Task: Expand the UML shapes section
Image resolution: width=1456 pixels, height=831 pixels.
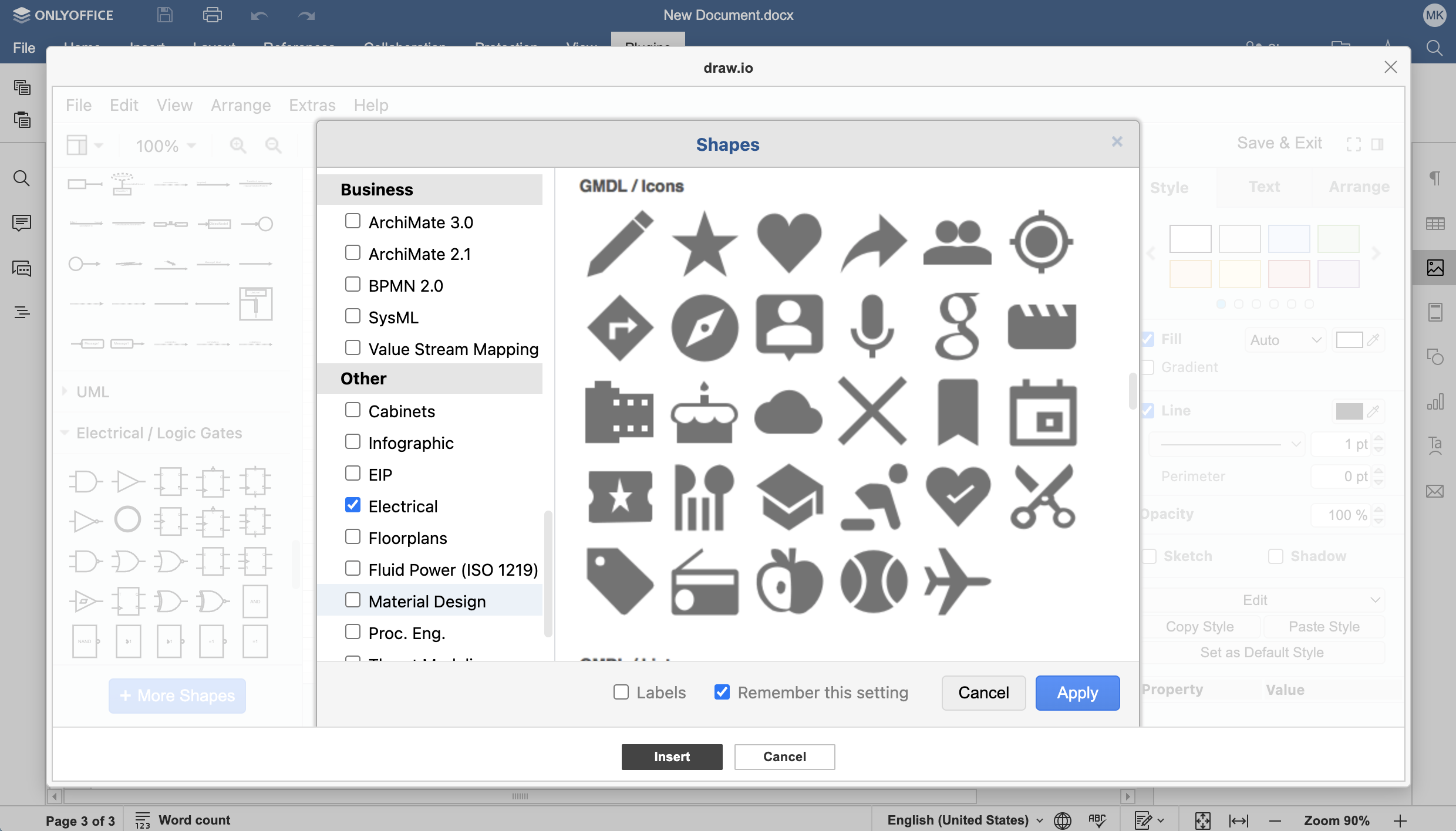Action: (92, 391)
